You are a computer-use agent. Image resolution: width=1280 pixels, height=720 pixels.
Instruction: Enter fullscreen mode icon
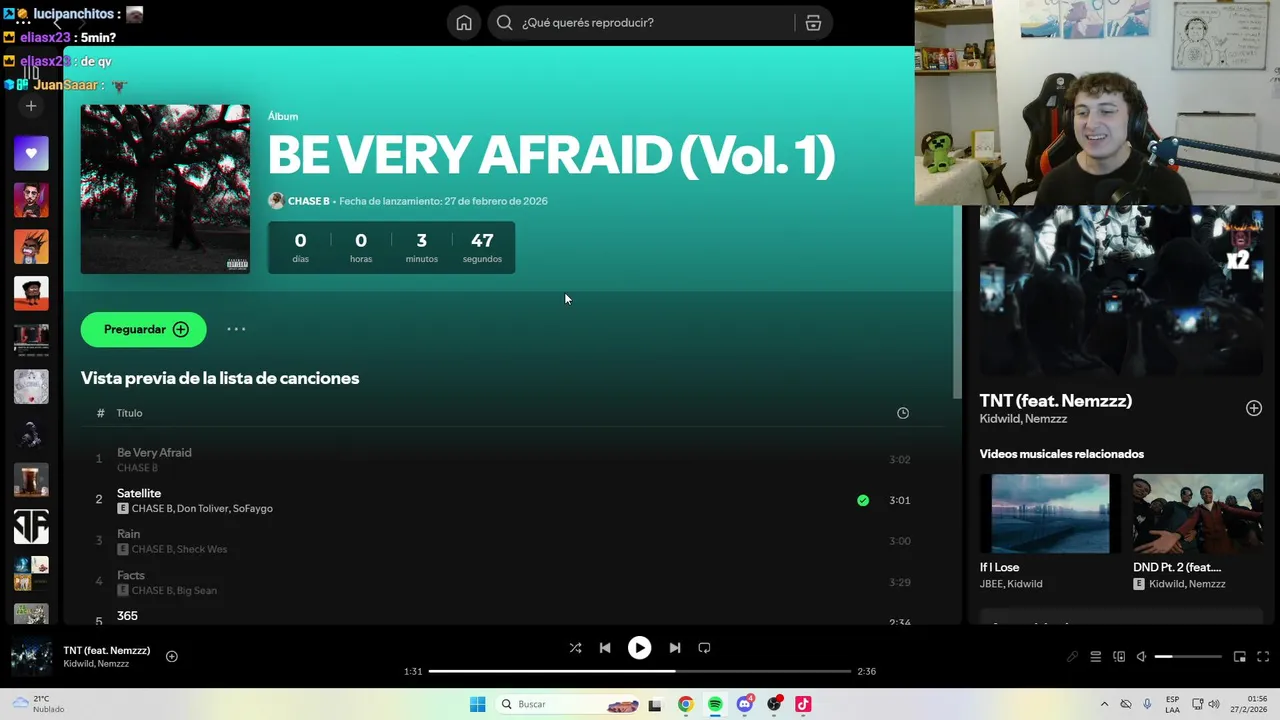1263,657
